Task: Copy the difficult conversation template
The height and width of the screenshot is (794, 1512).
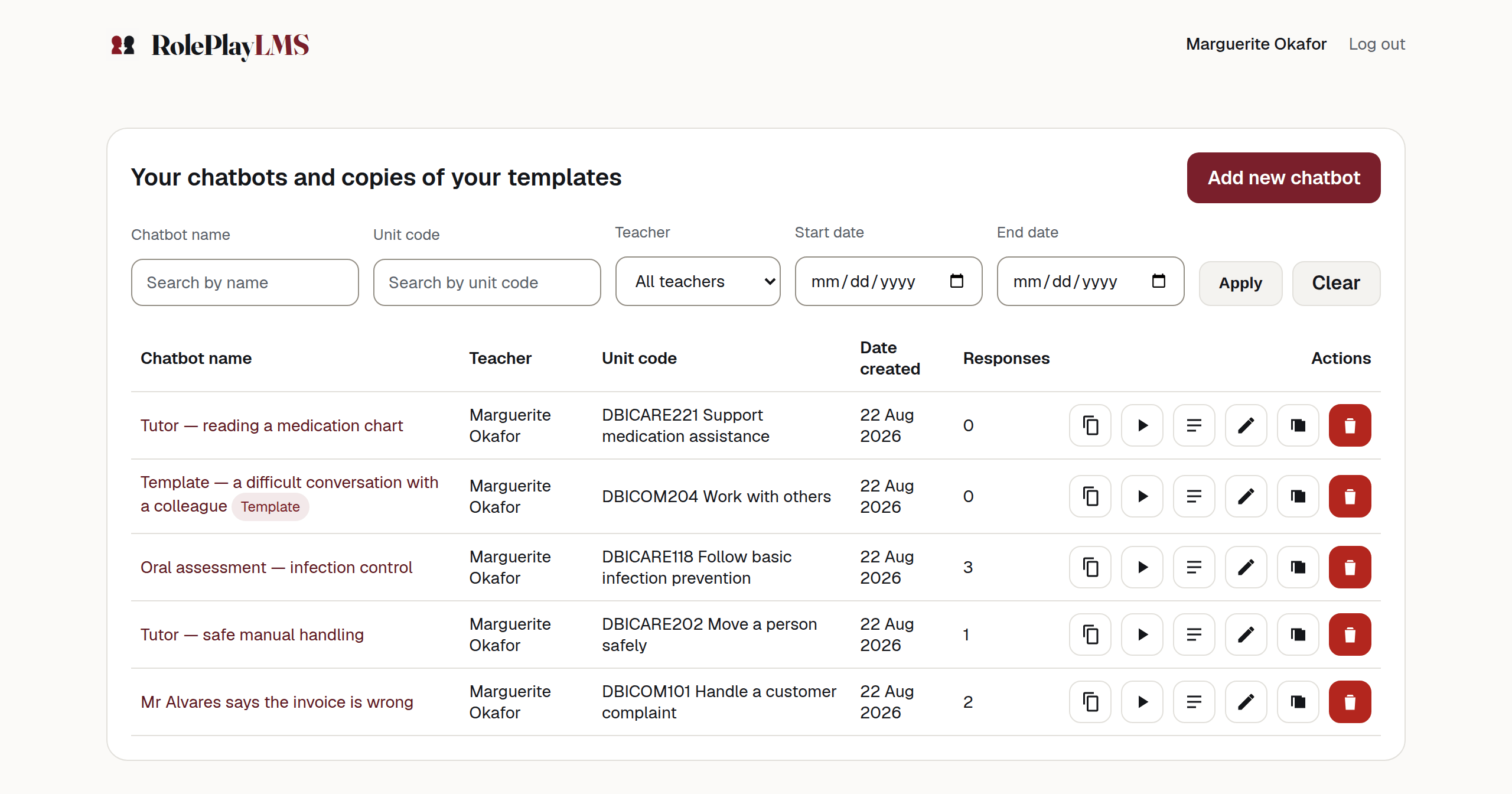Action: 1090,496
